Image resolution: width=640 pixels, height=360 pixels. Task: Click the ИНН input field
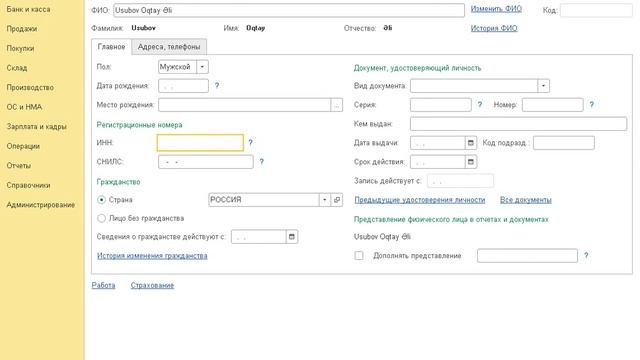click(200, 142)
